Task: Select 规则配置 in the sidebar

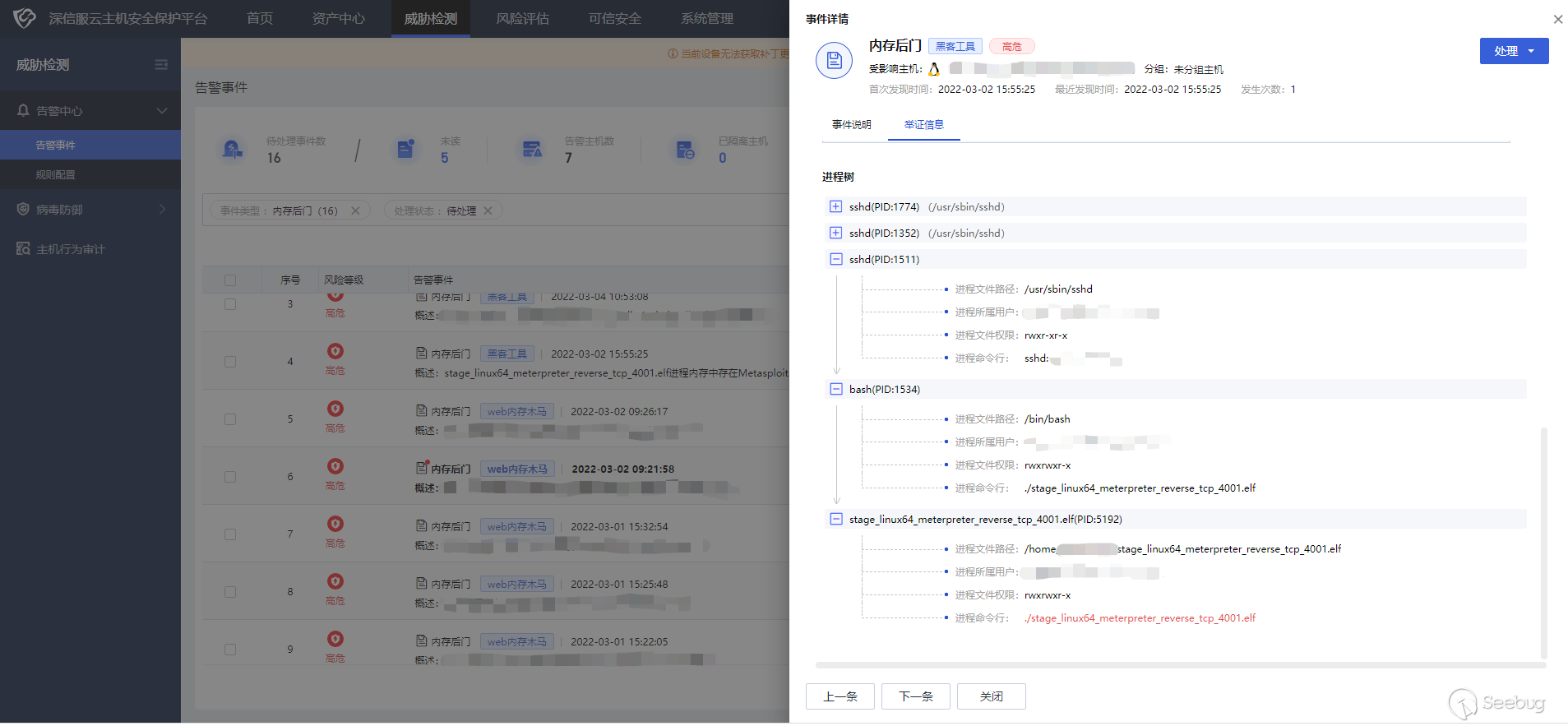Action: click(x=55, y=175)
